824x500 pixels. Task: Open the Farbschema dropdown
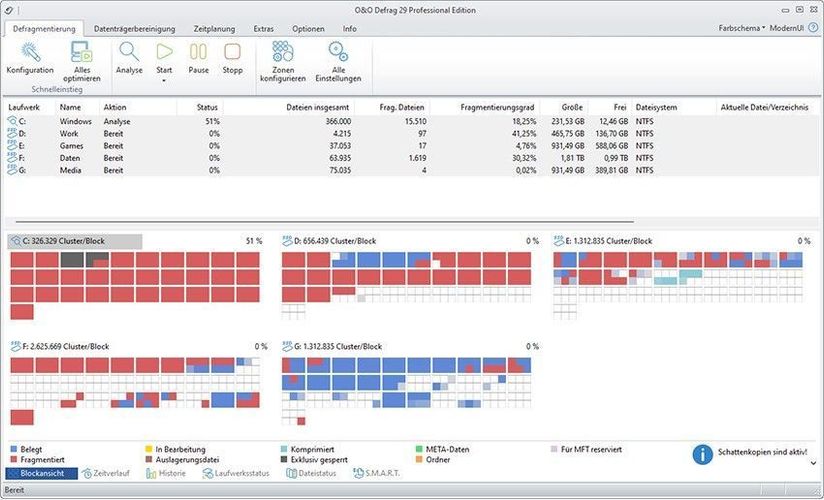[x=740, y=28]
